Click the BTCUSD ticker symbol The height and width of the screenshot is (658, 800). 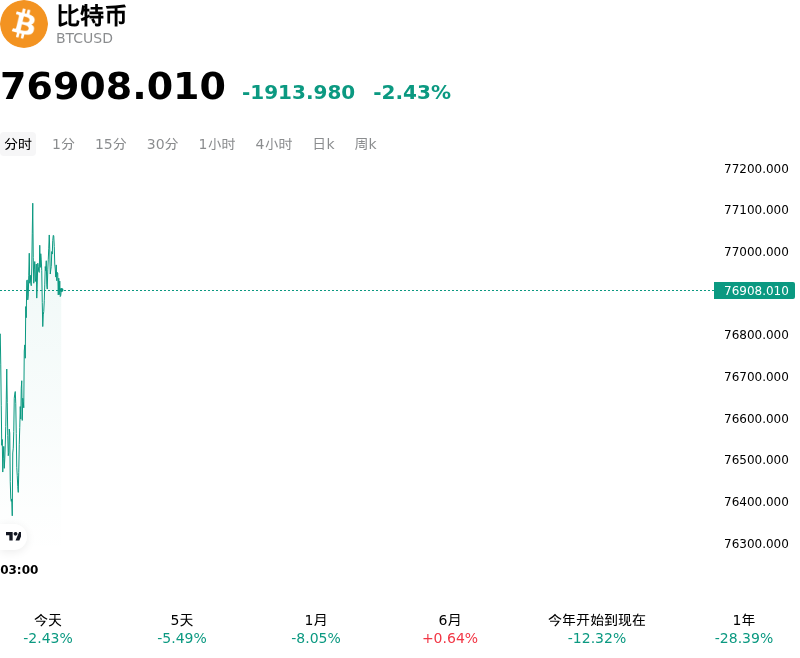coord(84,39)
